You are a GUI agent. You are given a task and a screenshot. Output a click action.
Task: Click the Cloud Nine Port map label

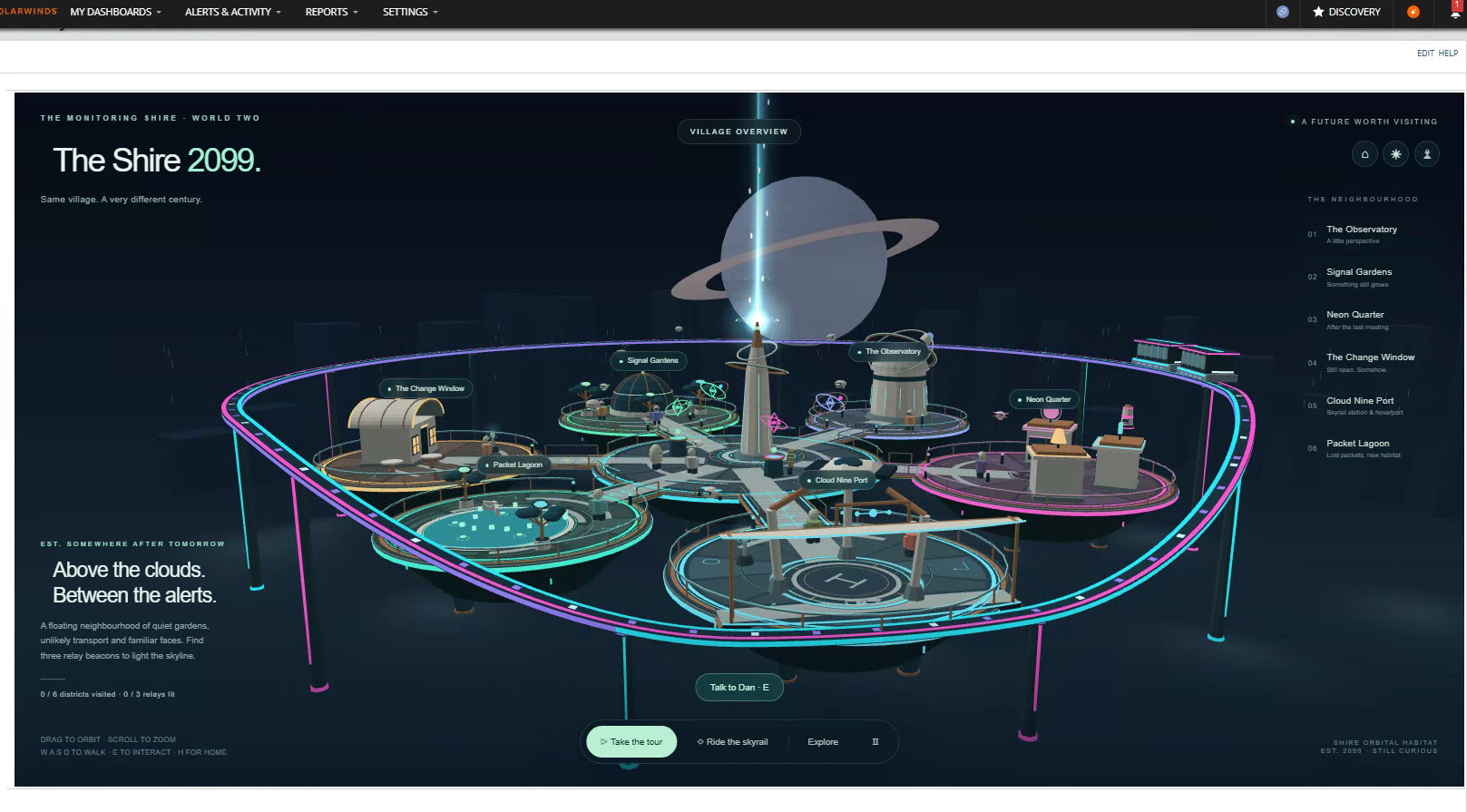(x=837, y=480)
